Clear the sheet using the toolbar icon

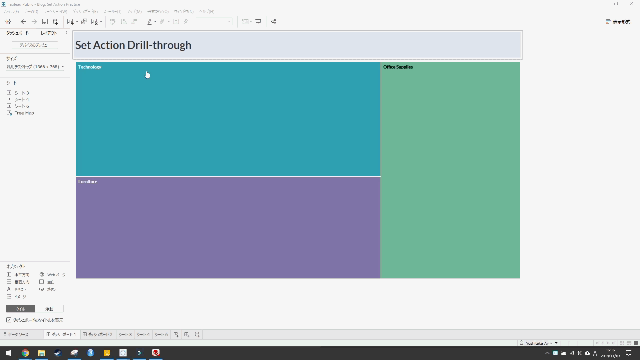coord(94,22)
